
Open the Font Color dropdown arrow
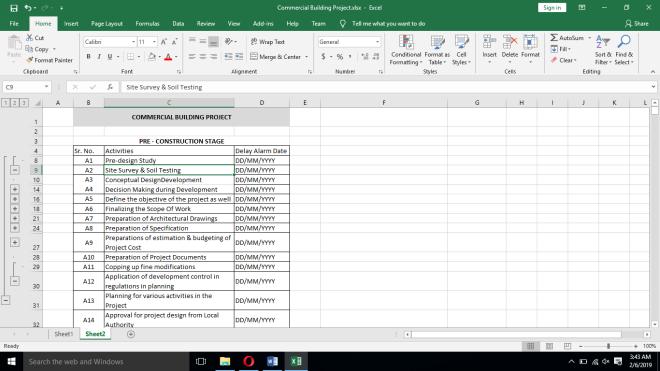coord(176,57)
